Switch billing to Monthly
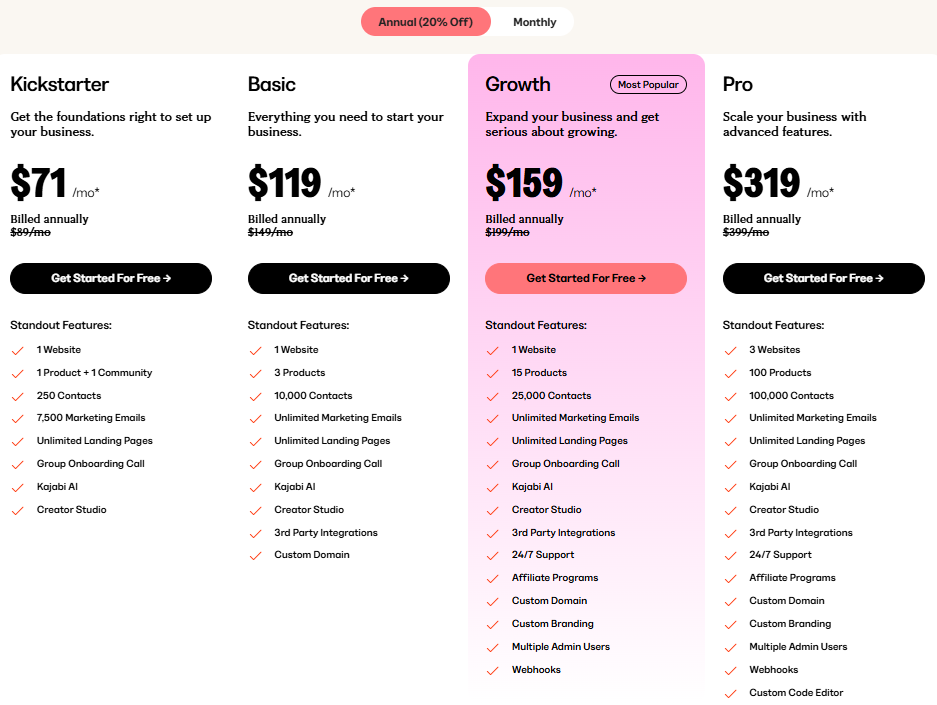The height and width of the screenshot is (705, 937). pos(534,21)
